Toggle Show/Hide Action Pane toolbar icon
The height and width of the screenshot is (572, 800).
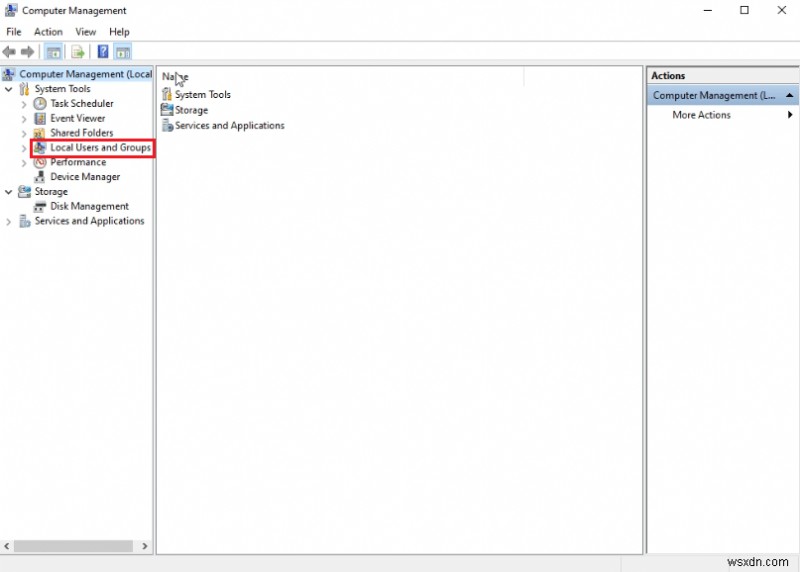[x=123, y=52]
